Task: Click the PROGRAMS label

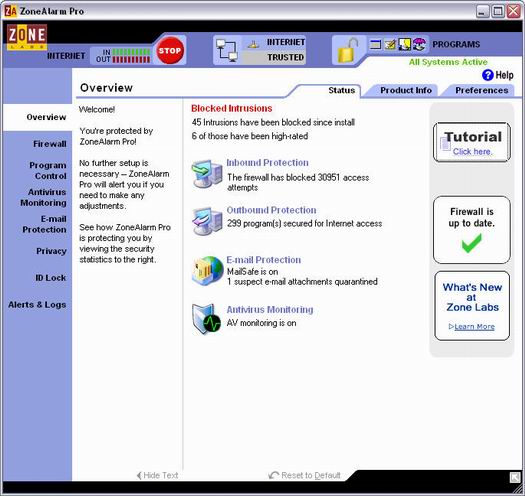Action: tap(456, 44)
